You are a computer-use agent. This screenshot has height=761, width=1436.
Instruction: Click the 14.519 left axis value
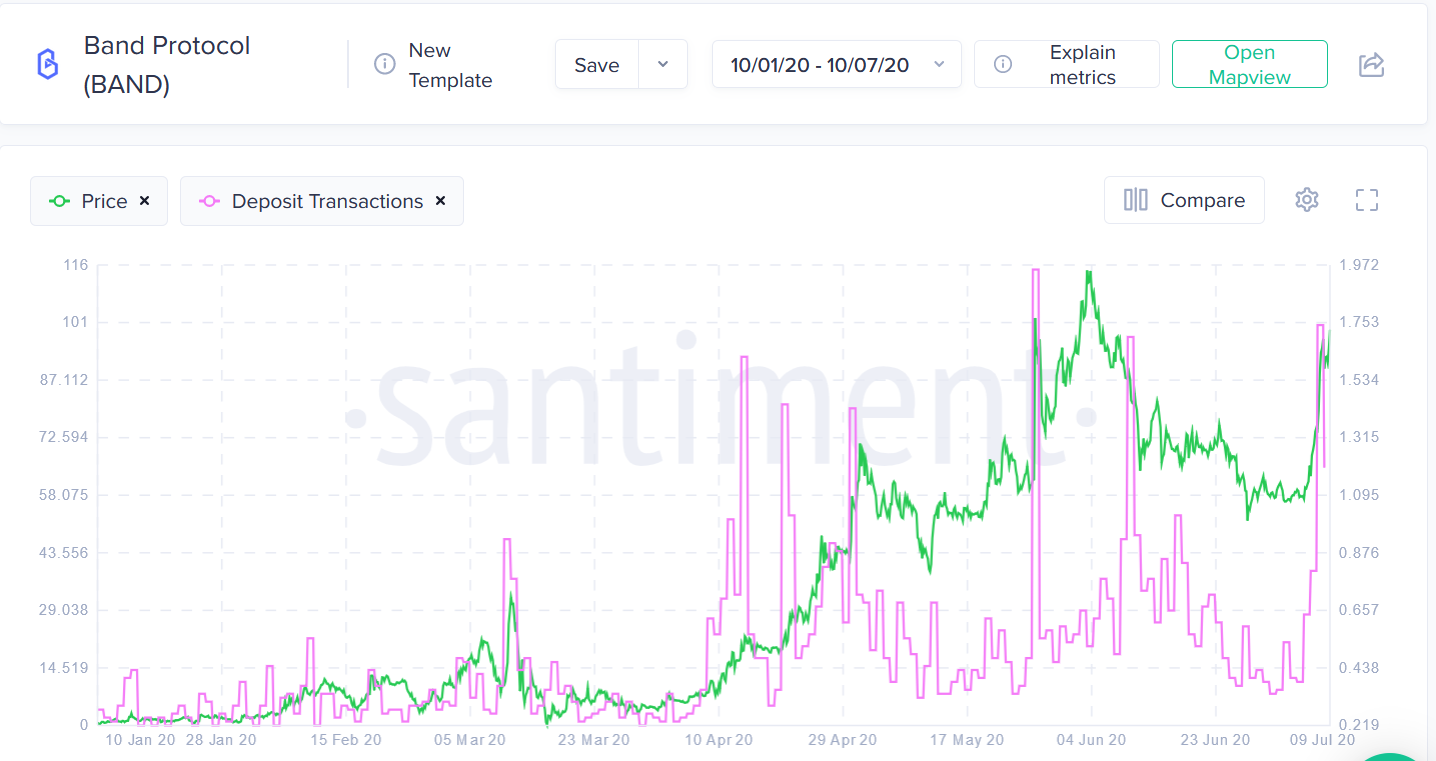tap(64, 667)
